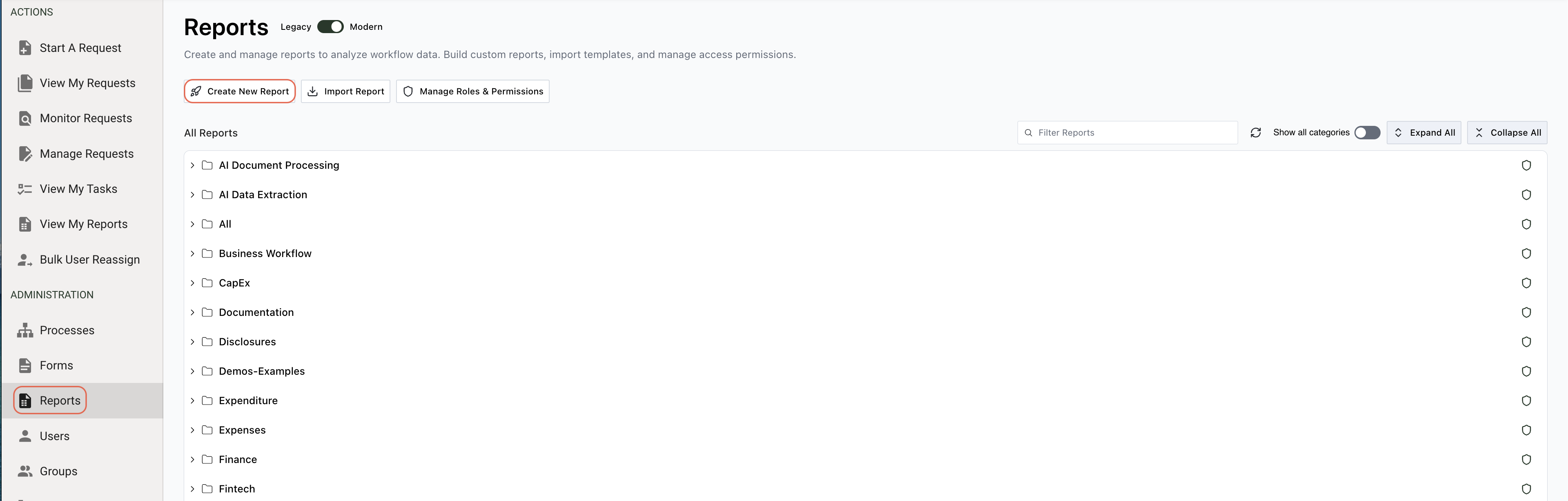Click the Bulk User Reassign icon
Screen dimensions: 1568x501
pyautogui.click(x=24, y=259)
